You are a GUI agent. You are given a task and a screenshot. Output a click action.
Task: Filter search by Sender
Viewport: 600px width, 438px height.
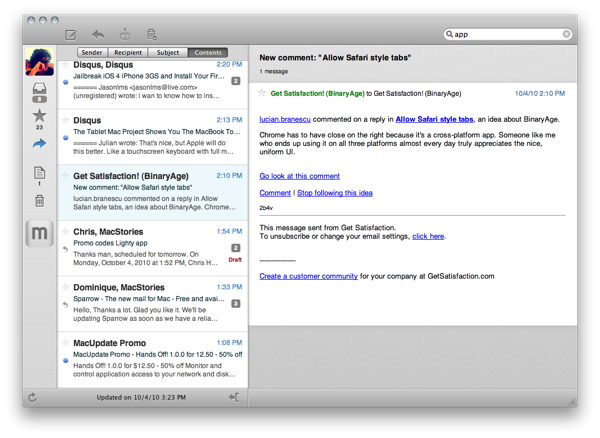[x=92, y=52]
